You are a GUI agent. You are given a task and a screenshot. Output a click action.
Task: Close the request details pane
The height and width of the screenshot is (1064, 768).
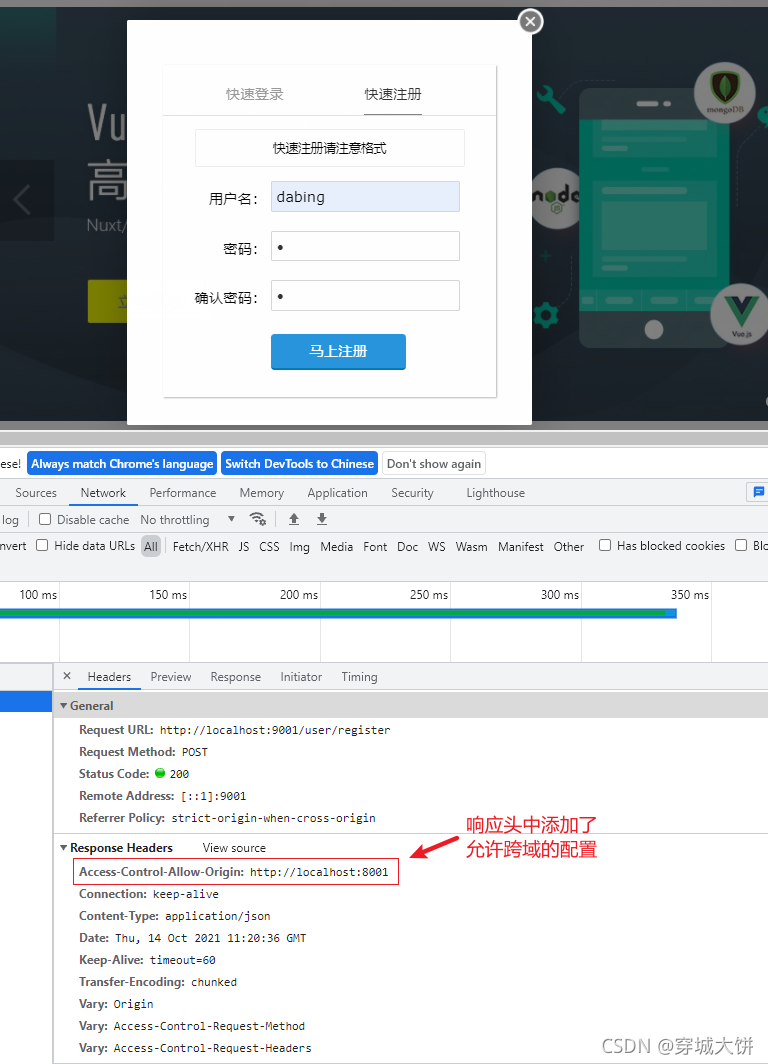click(66, 676)
